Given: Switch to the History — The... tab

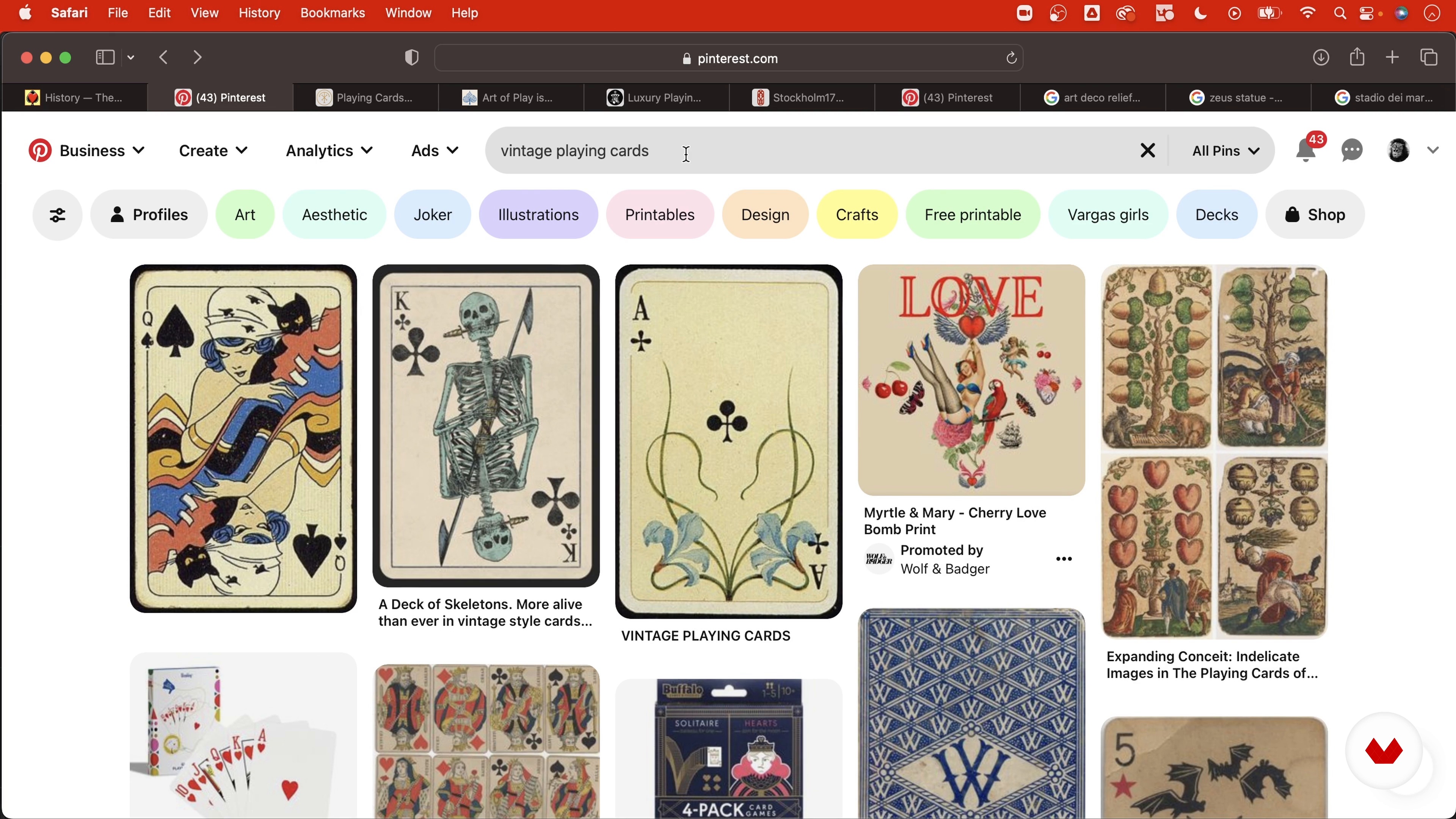Looking at the screenshot, I should pyautogui.click(x=75, y=98).
